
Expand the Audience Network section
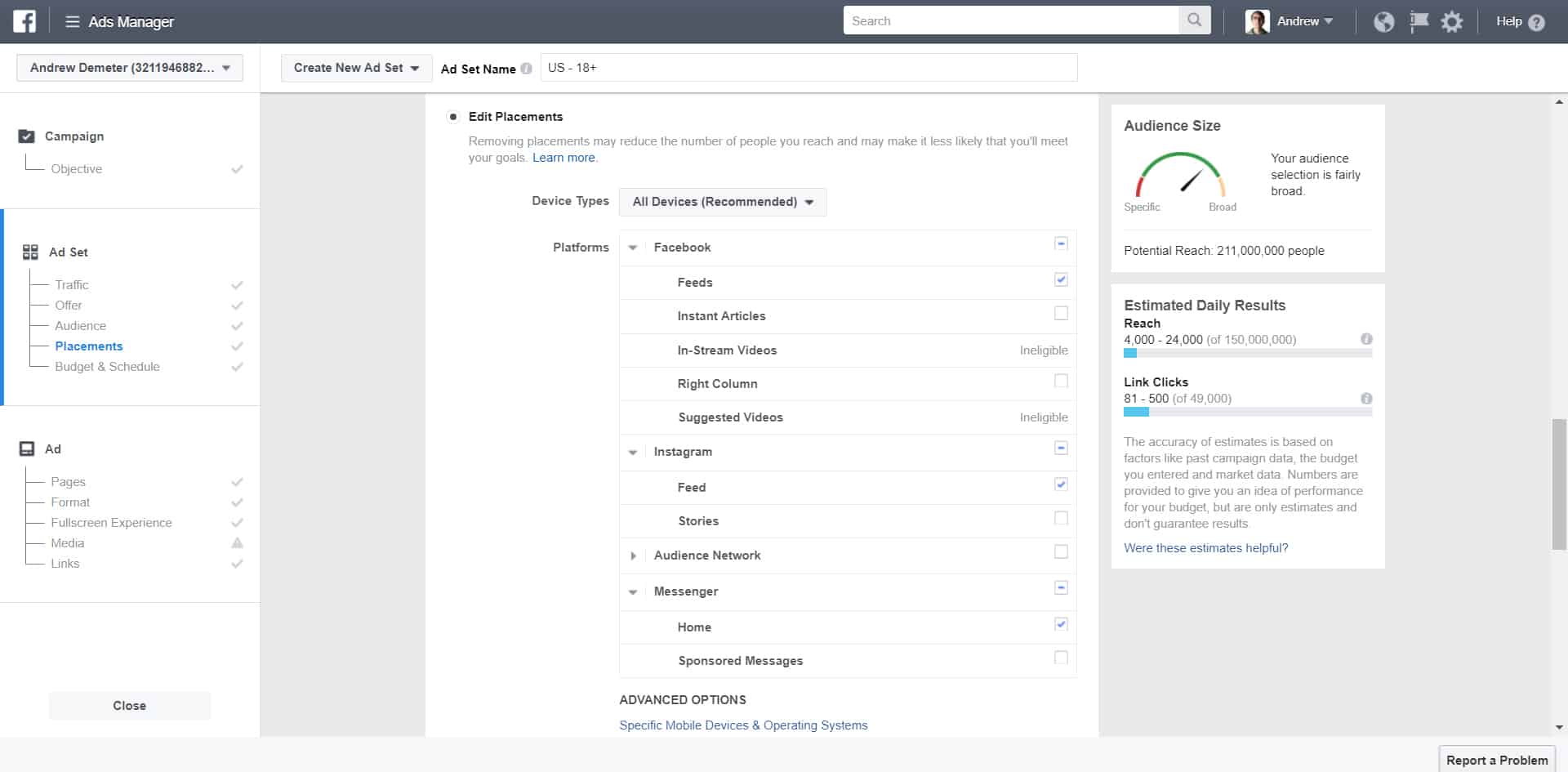(x=633, y=556)
